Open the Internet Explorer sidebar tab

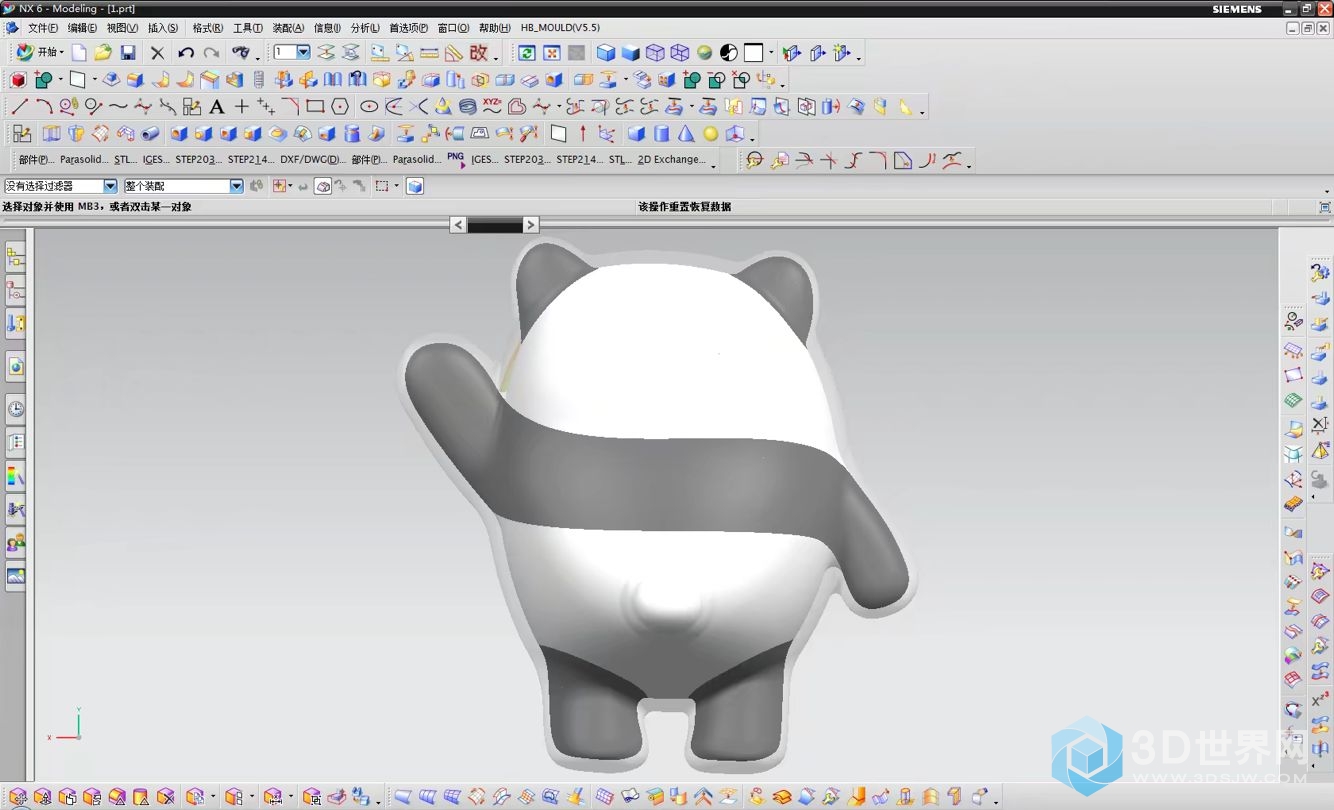pos(15,366)
